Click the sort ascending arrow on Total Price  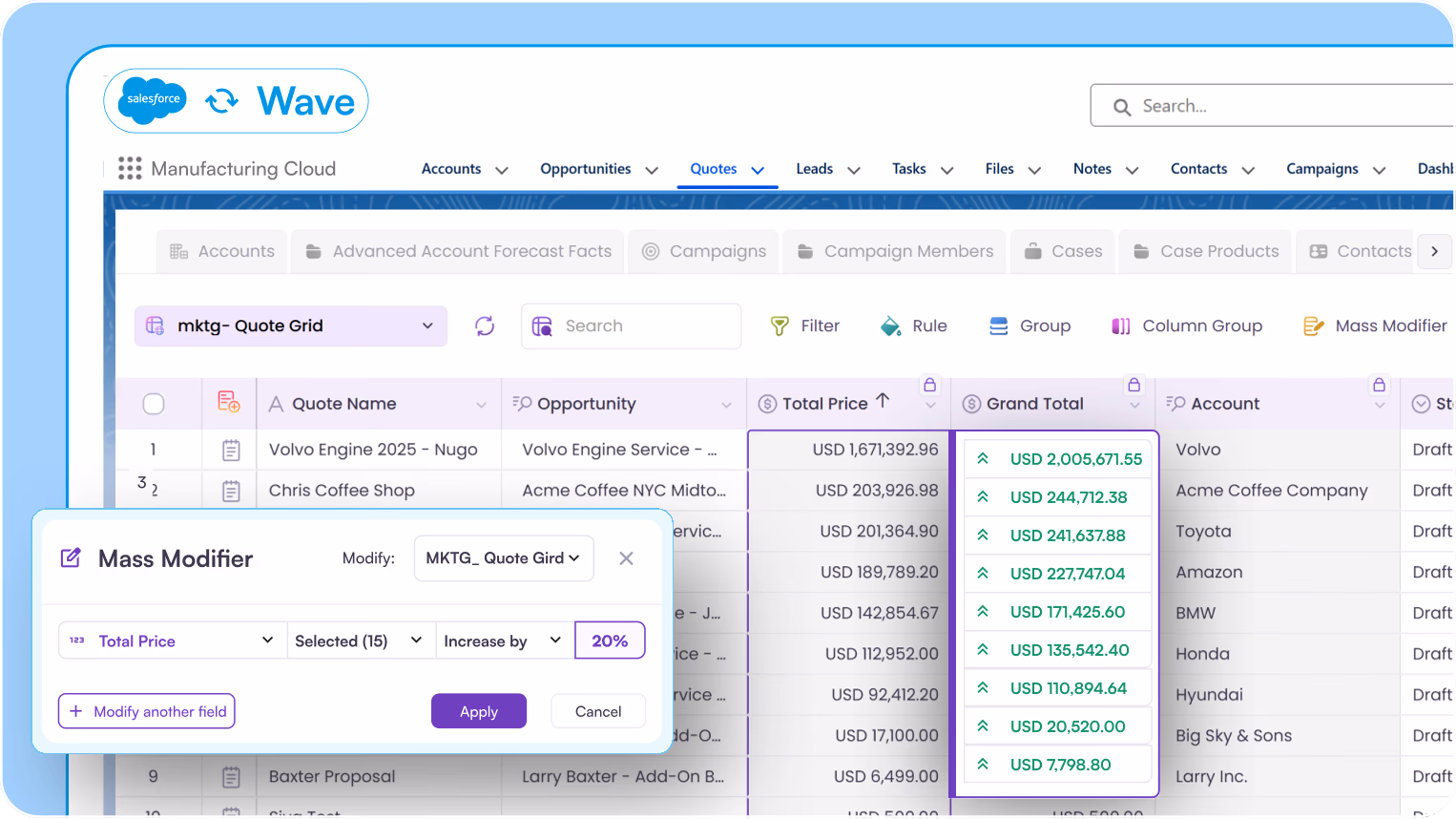pos(883,401)
